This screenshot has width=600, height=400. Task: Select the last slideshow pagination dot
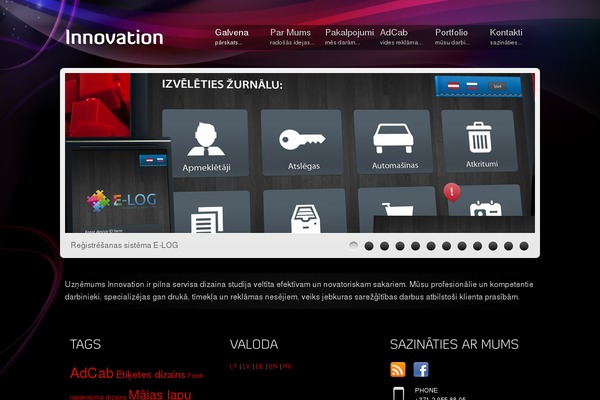524,246
